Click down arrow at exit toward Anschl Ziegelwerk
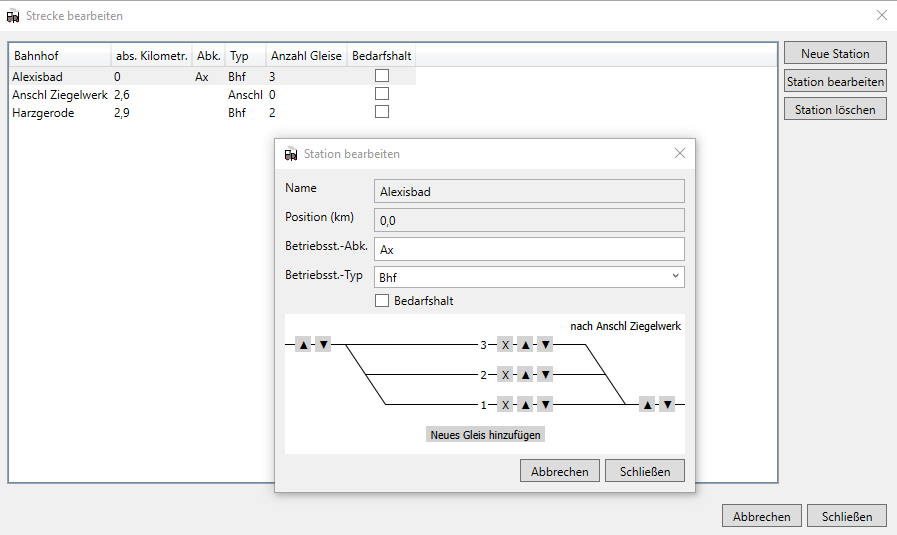The width and height of the screenshot is (897, 535). [x=667, y=405]
